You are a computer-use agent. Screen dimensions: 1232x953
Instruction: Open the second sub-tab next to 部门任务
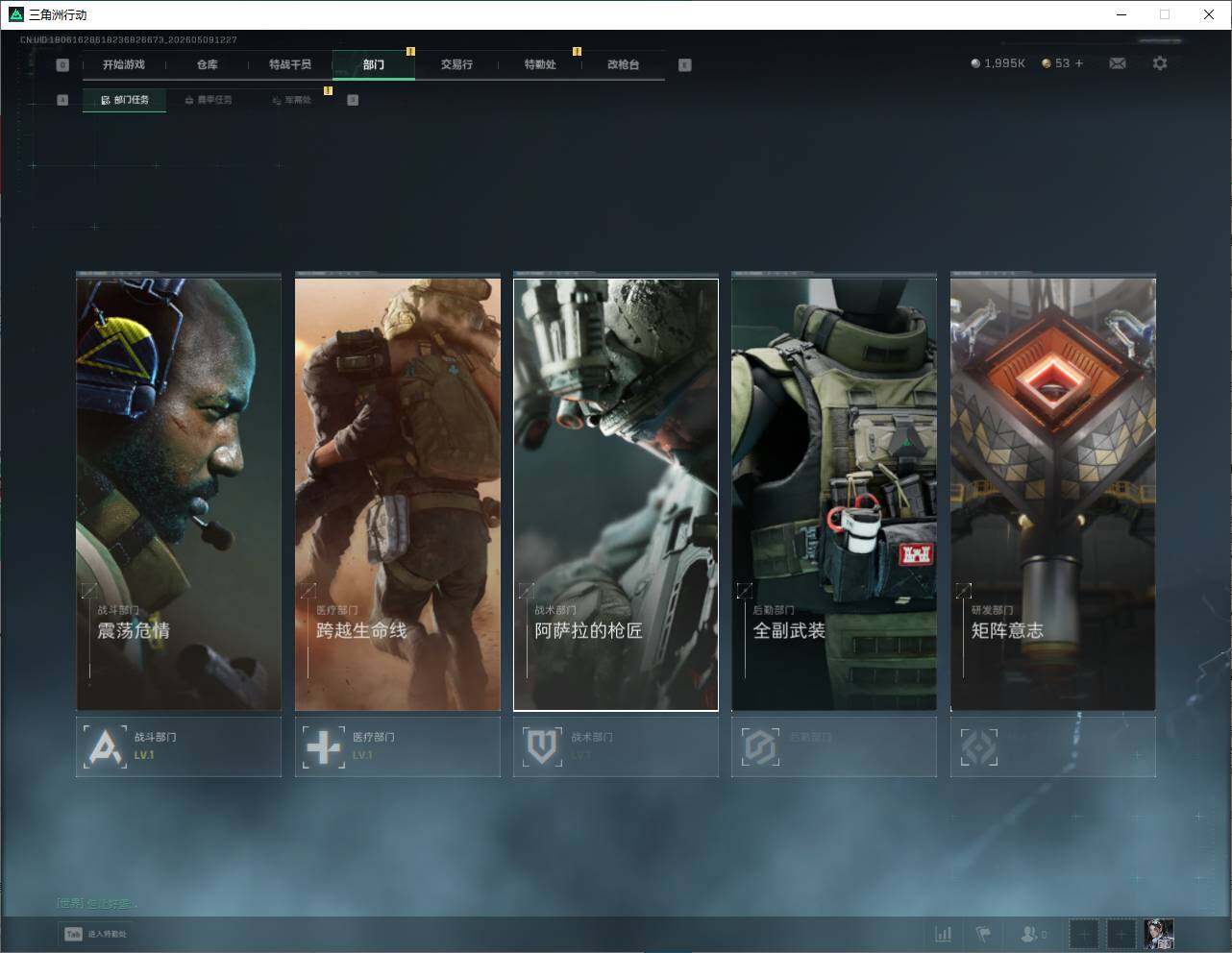pyautogui.click(x=208, y=100)
